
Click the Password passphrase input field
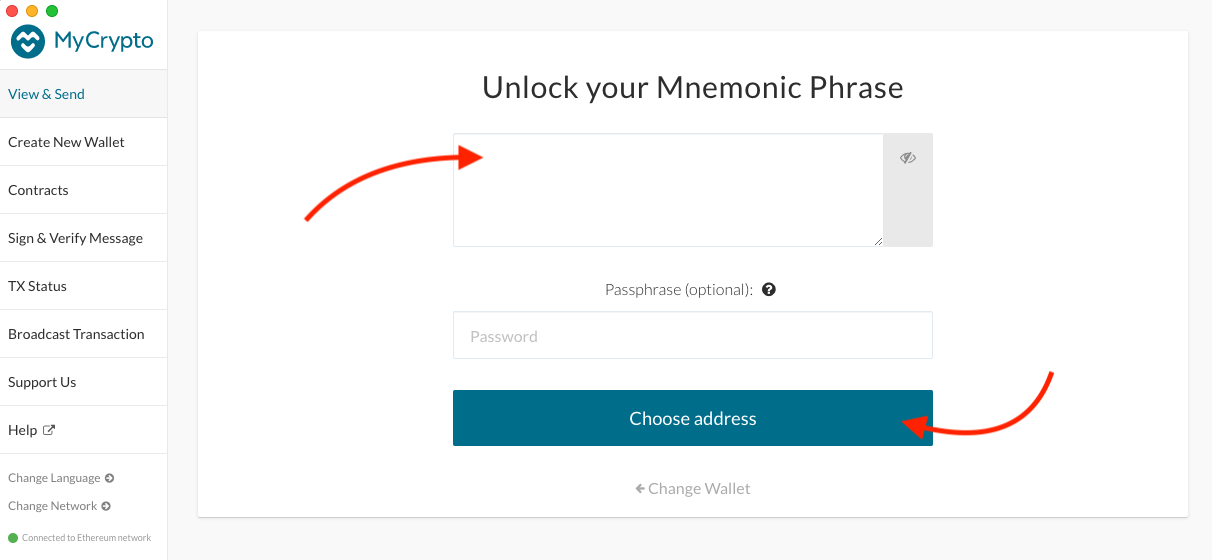pos(692,336)
